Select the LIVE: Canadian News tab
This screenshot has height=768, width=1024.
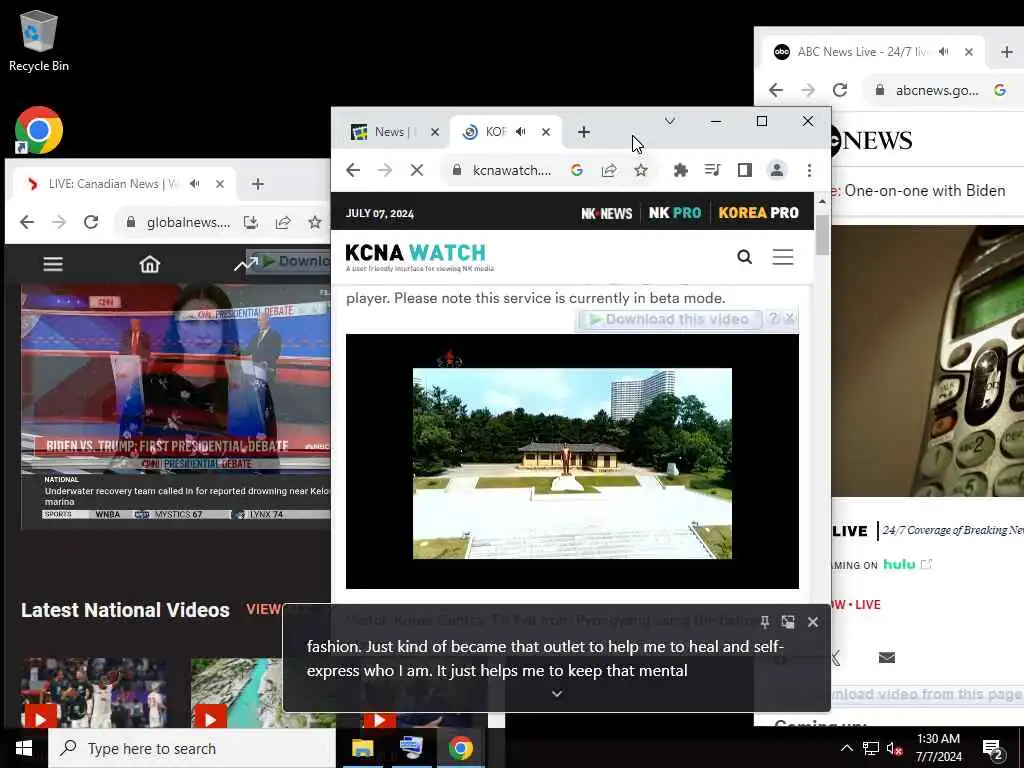tap(124, 184)
